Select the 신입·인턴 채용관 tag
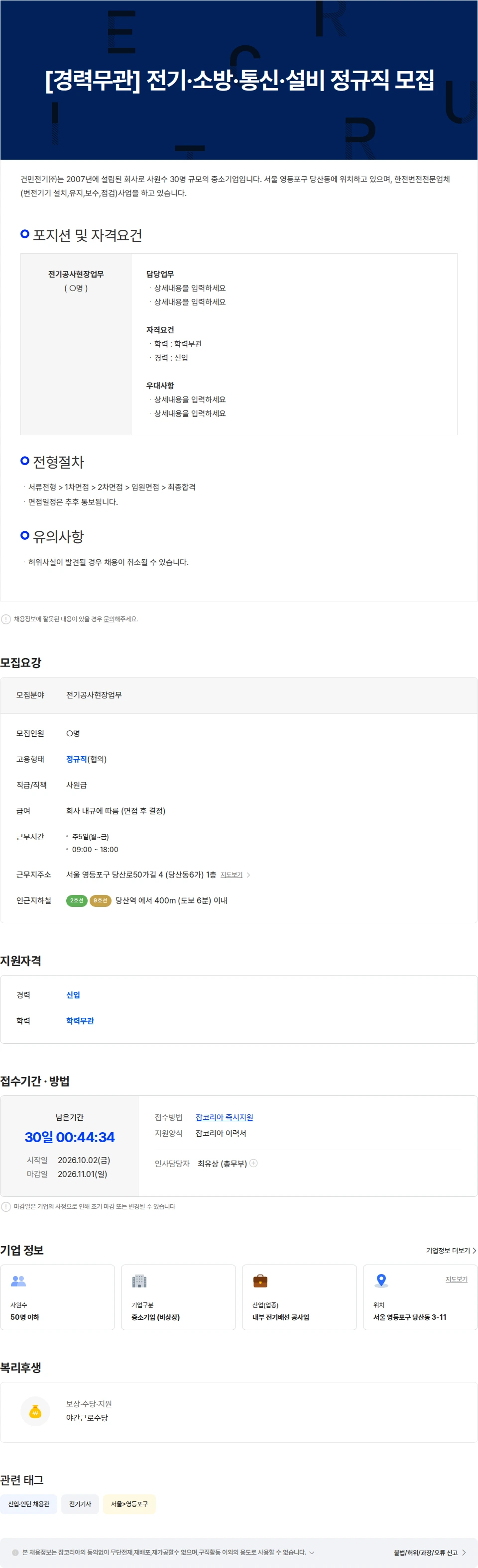Screen dimensions: 478x1568 [x=28, y=1503]
